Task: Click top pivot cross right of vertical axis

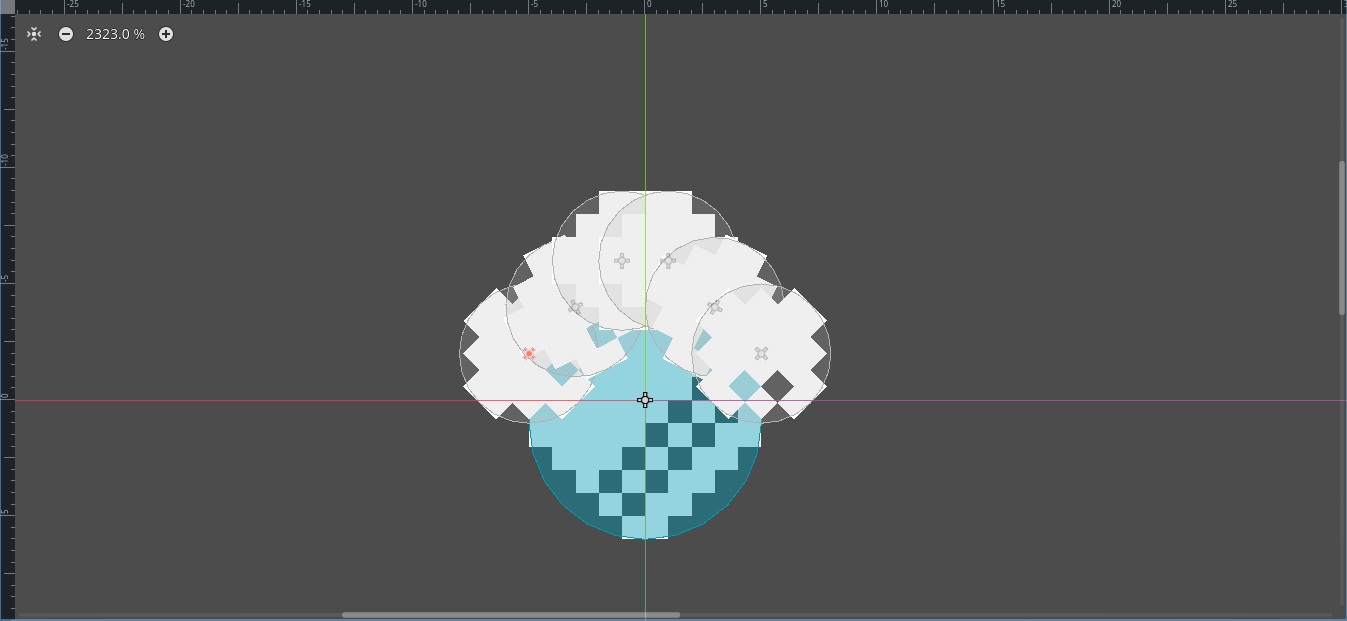Action: pyautogui.click(x=668, y=261)
